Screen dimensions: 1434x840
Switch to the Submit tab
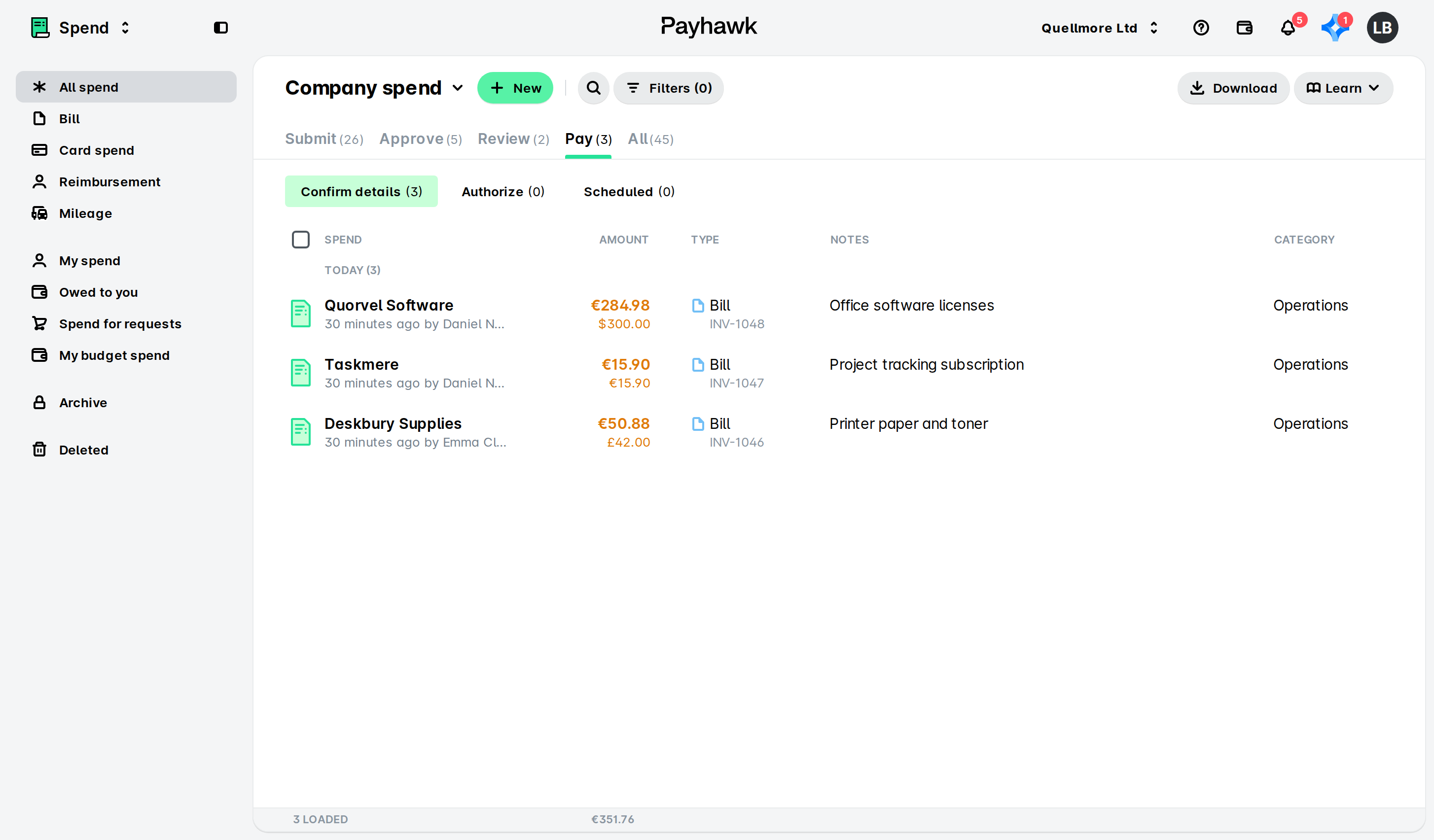click(324, 139)
